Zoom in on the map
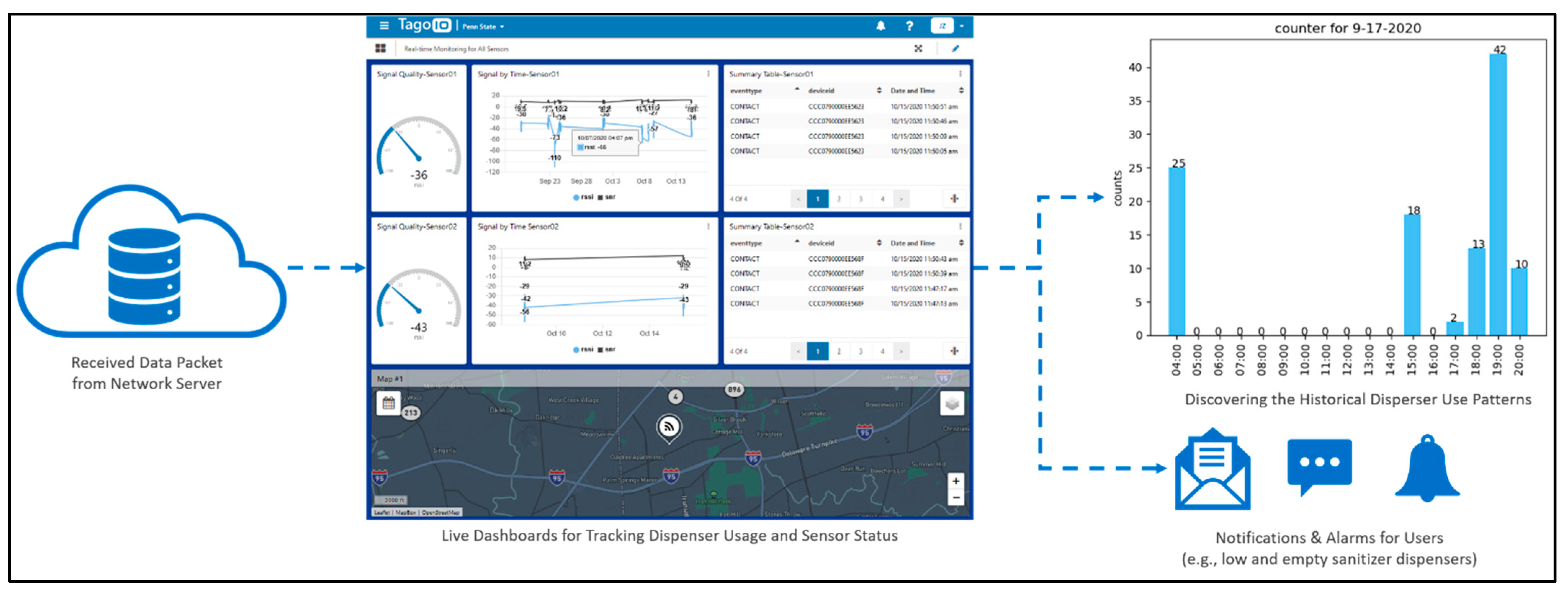The image size is (1568, 595). [x=956, y=481]
